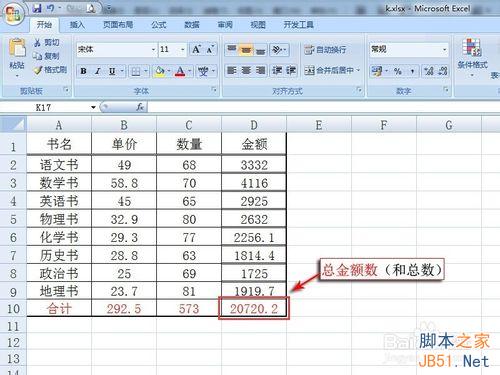Decrease font size with the small A
Viewport: 500px width, 375px height.
pyautogui.click(x=210, y=50)
